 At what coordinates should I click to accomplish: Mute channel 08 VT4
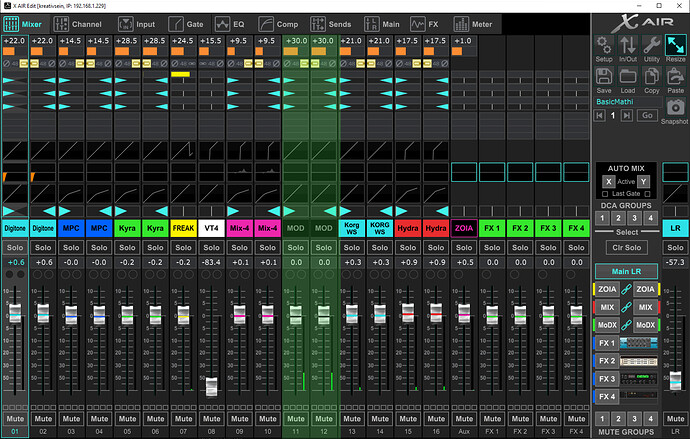coord(211,418)
